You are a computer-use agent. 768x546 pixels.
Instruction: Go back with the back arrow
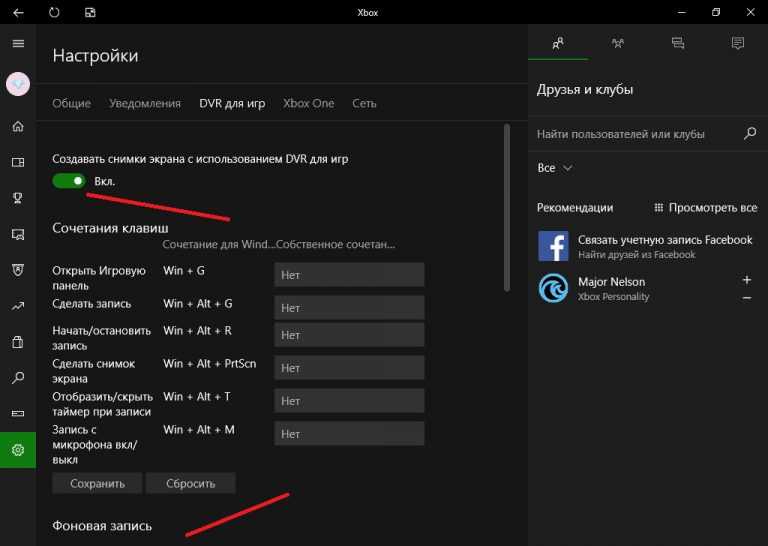pos(18,12)
